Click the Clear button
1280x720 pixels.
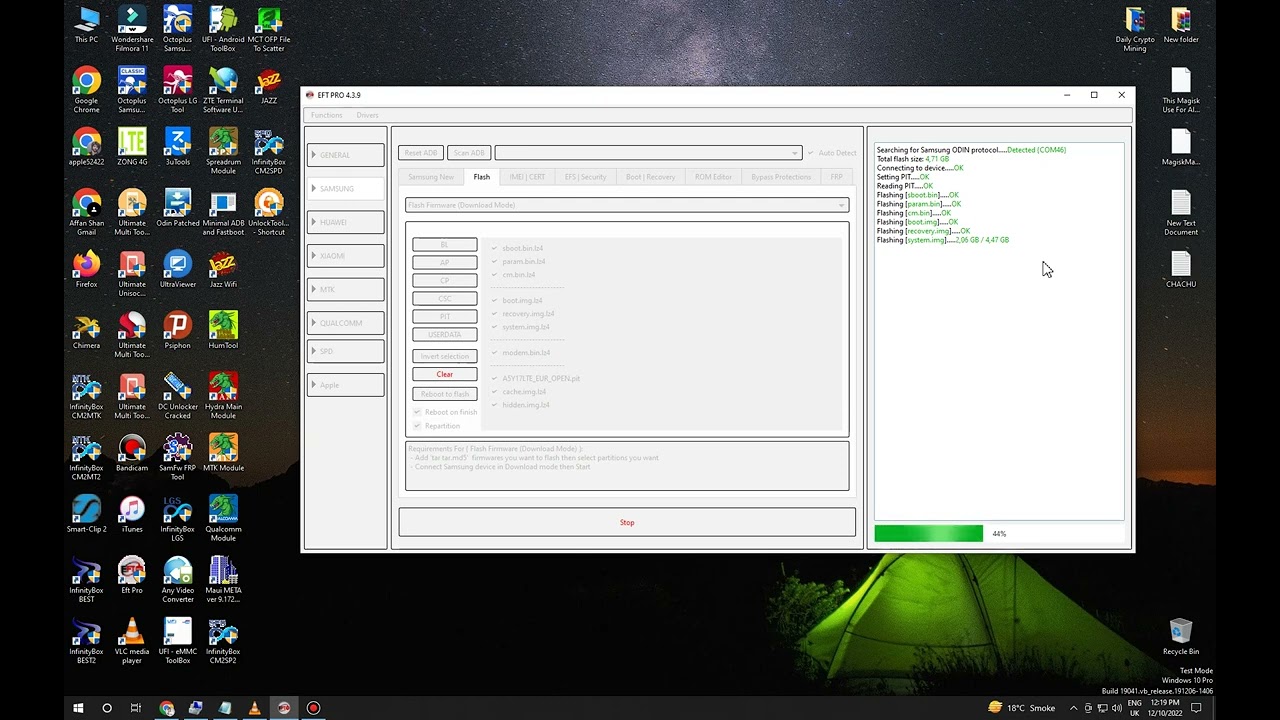click(445, 374)
